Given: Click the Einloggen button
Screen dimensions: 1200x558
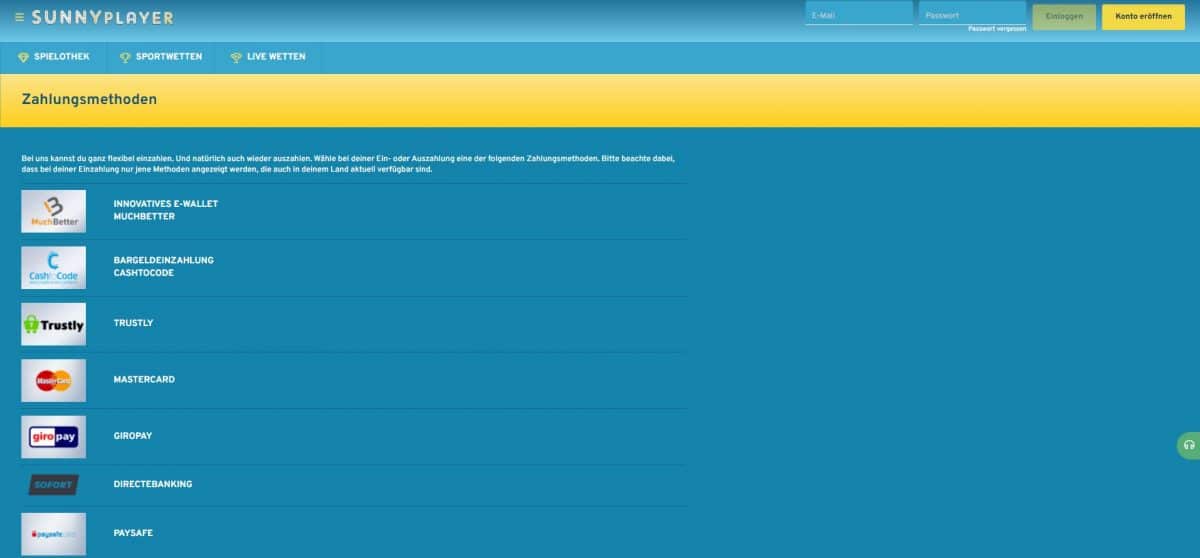Looking at the screenshot, I should pos(1064,17).
